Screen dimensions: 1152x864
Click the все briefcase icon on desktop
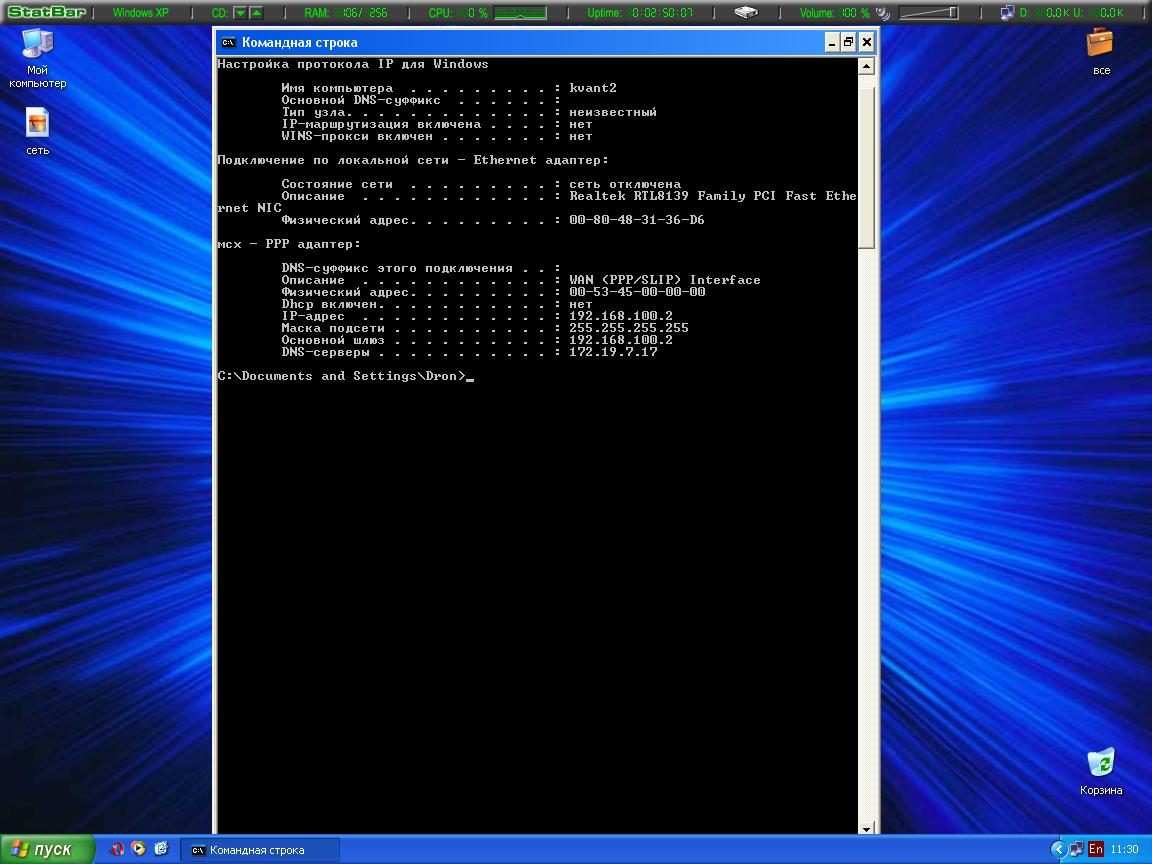coord(1101,43)
